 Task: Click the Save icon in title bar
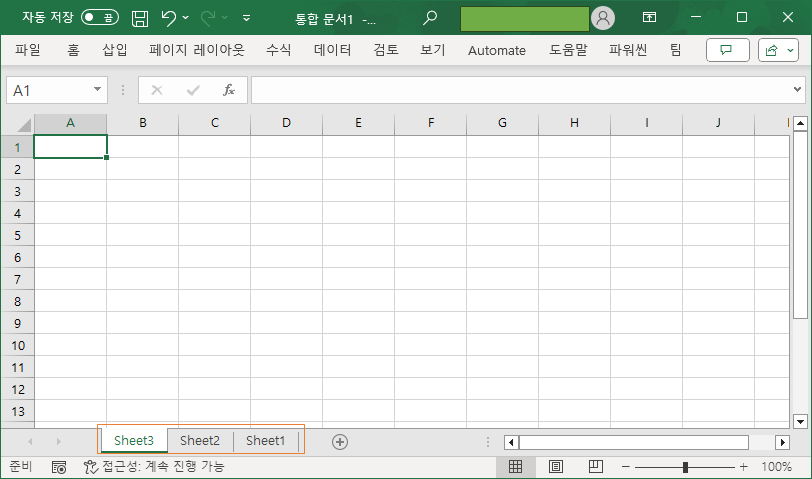(x=141, y=18)
